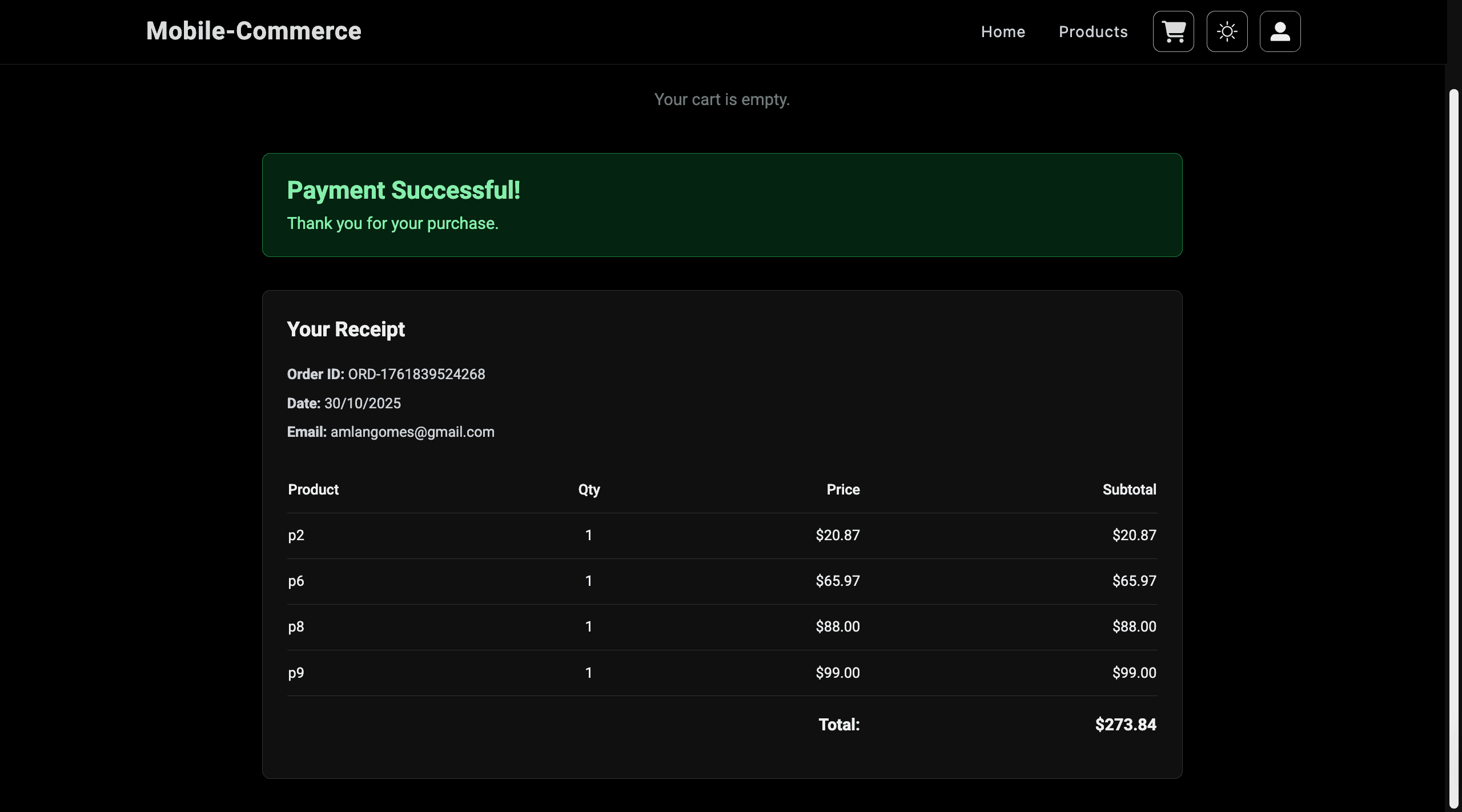Select product row p2 in the receipt

click(296, 535)
